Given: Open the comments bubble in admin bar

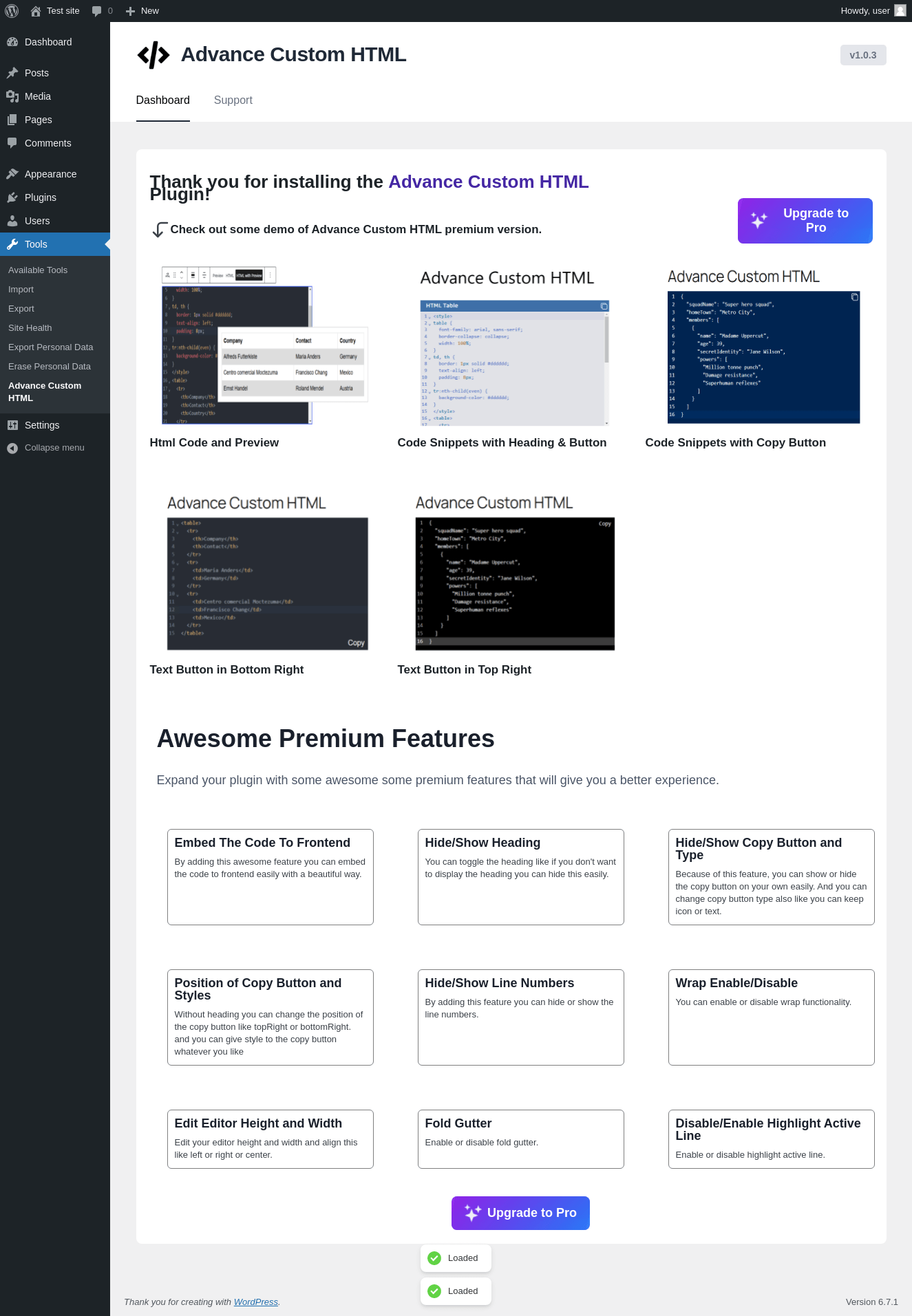Looking at the screenshot, I should (x=102, y=11).
